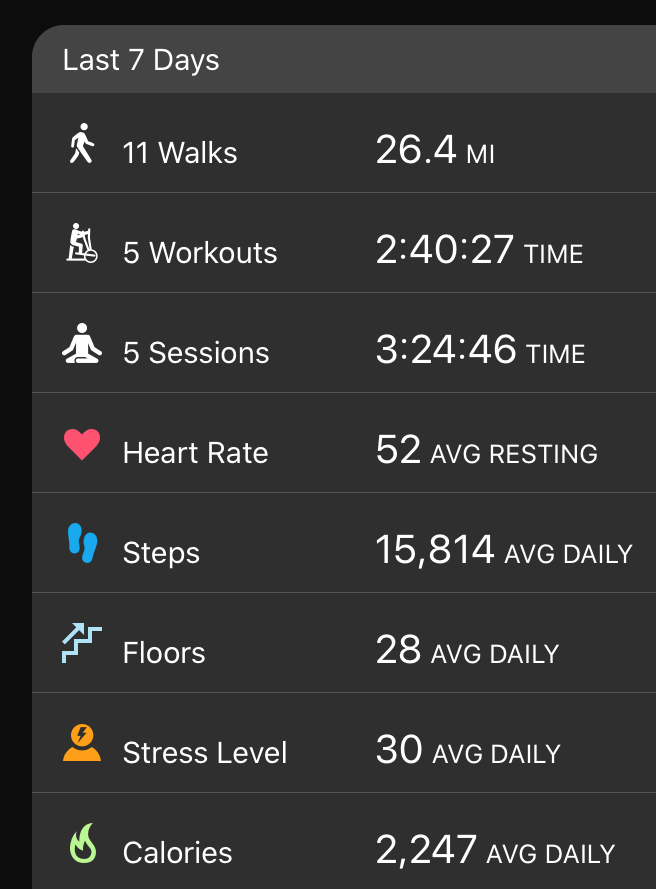The image size is (656, 889).
Task: Select the Stress Level label
Action: point(205,753)
